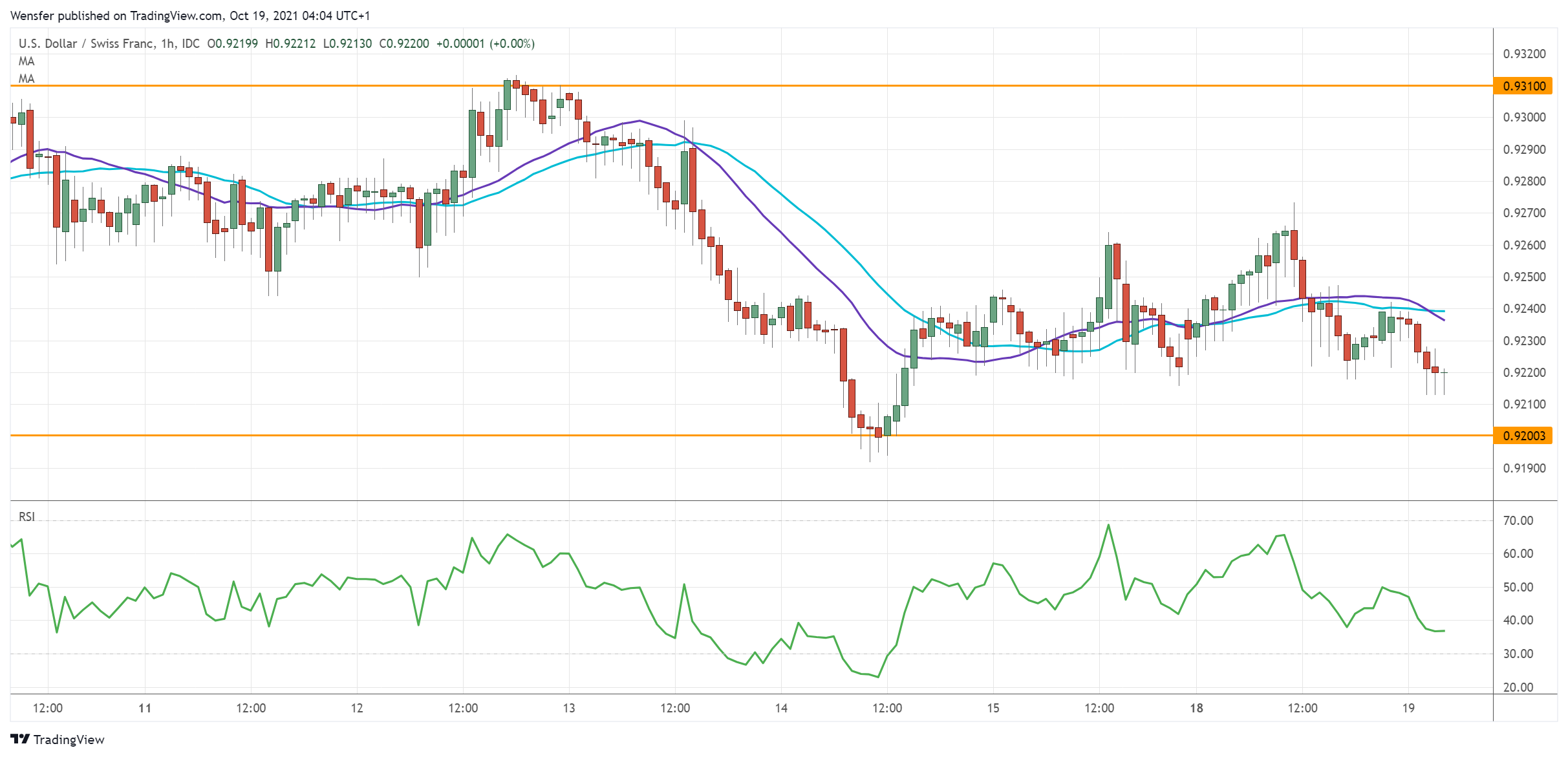Viewport: 1568px width, 757px height.
Task: Click the U.S. Dollar / Swiss Franc title
Action: (86, 43)
